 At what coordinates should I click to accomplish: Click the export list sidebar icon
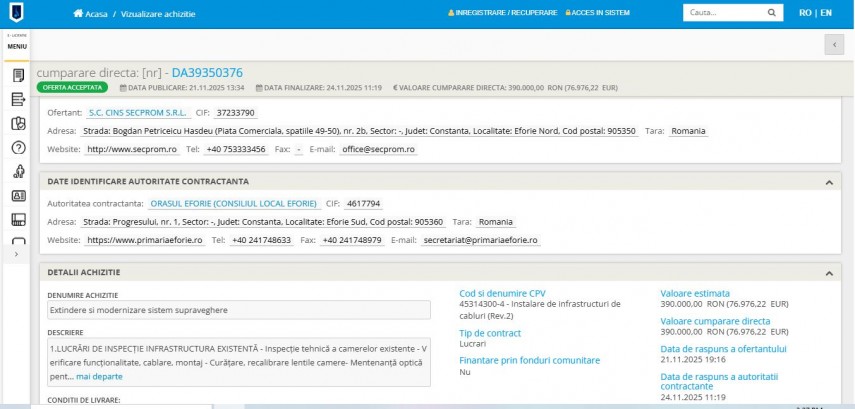coord(17,100)
